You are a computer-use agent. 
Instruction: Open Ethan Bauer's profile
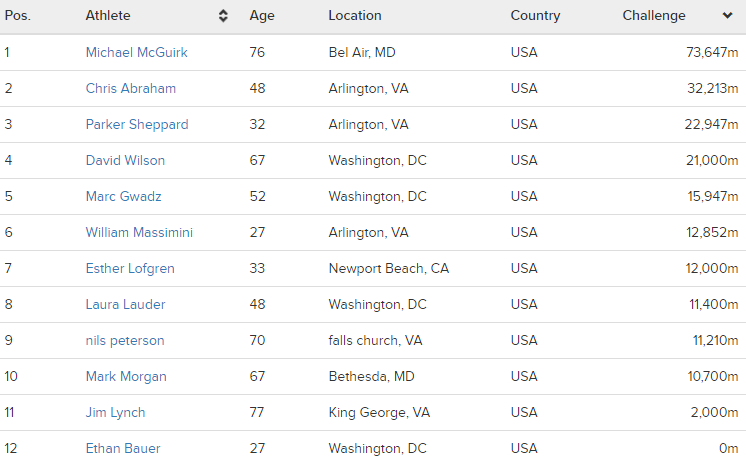[123, 448]
